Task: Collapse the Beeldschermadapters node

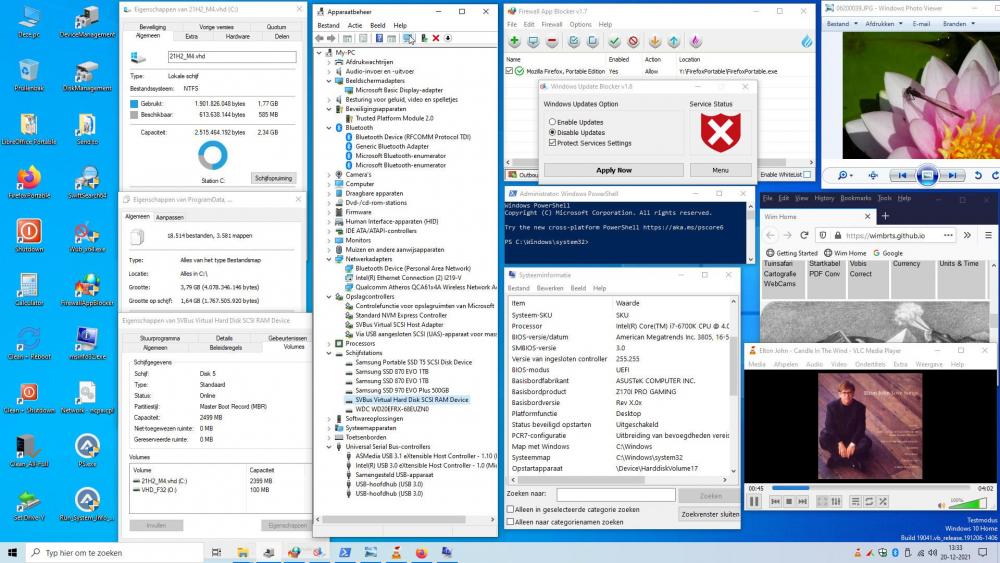Action: pyautogui.click(x=329, y=81)
